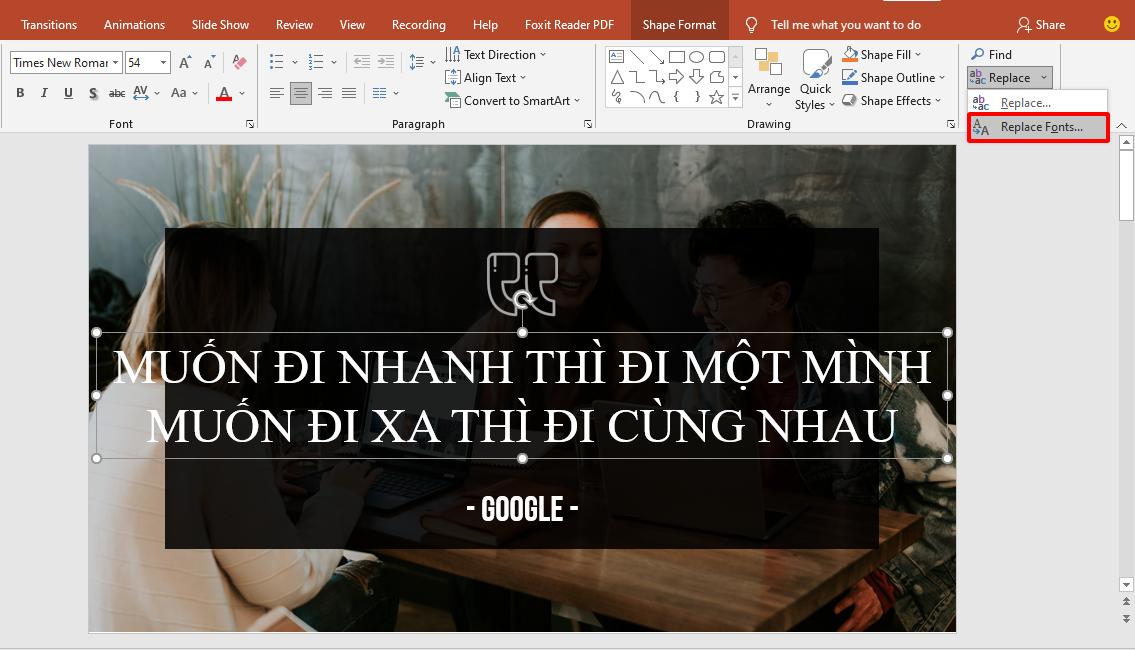The image size is (1135, 650).
Task: Apply text shadow formatting
Action: pyautogui.click(x=92, y=93)
